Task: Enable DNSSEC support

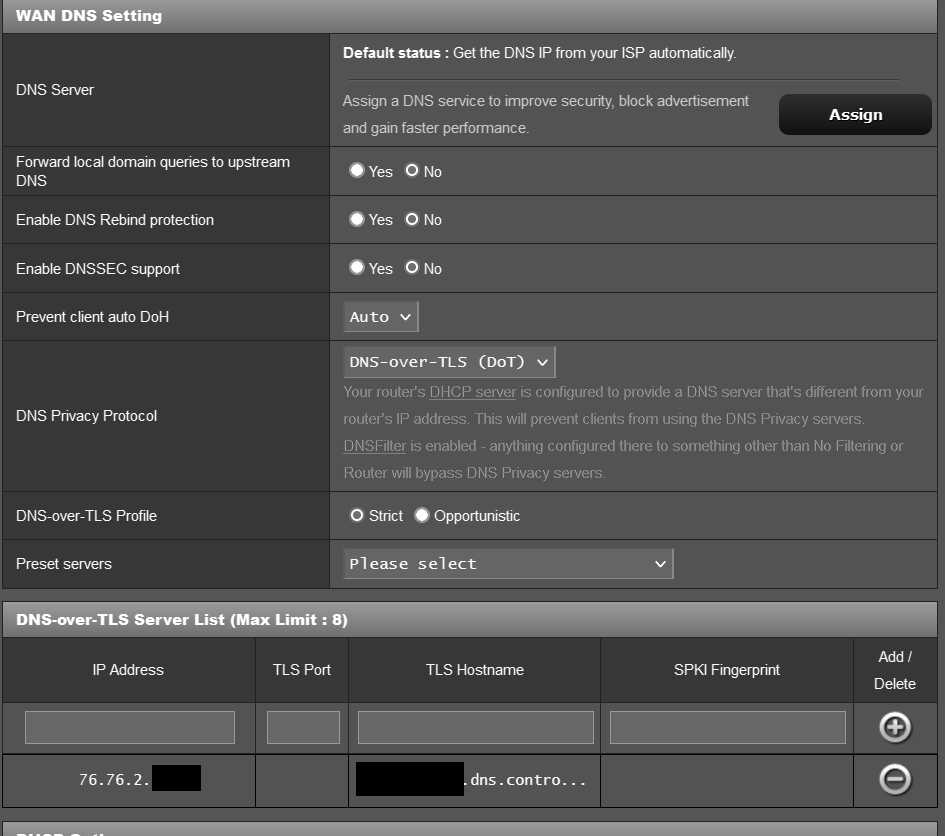Action: pos(357,268)
